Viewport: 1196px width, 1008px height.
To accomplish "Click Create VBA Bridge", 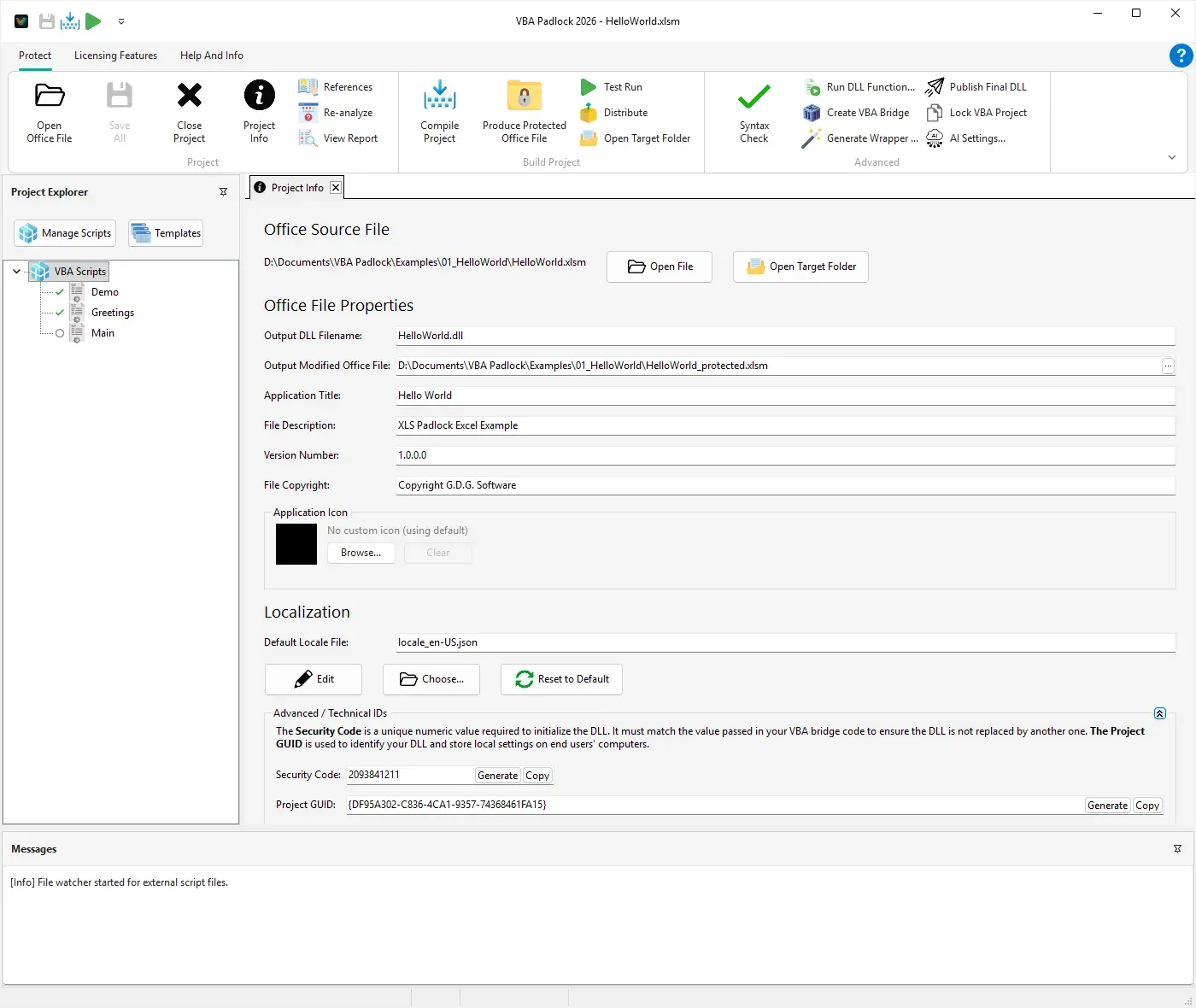I will click(856, 113).
